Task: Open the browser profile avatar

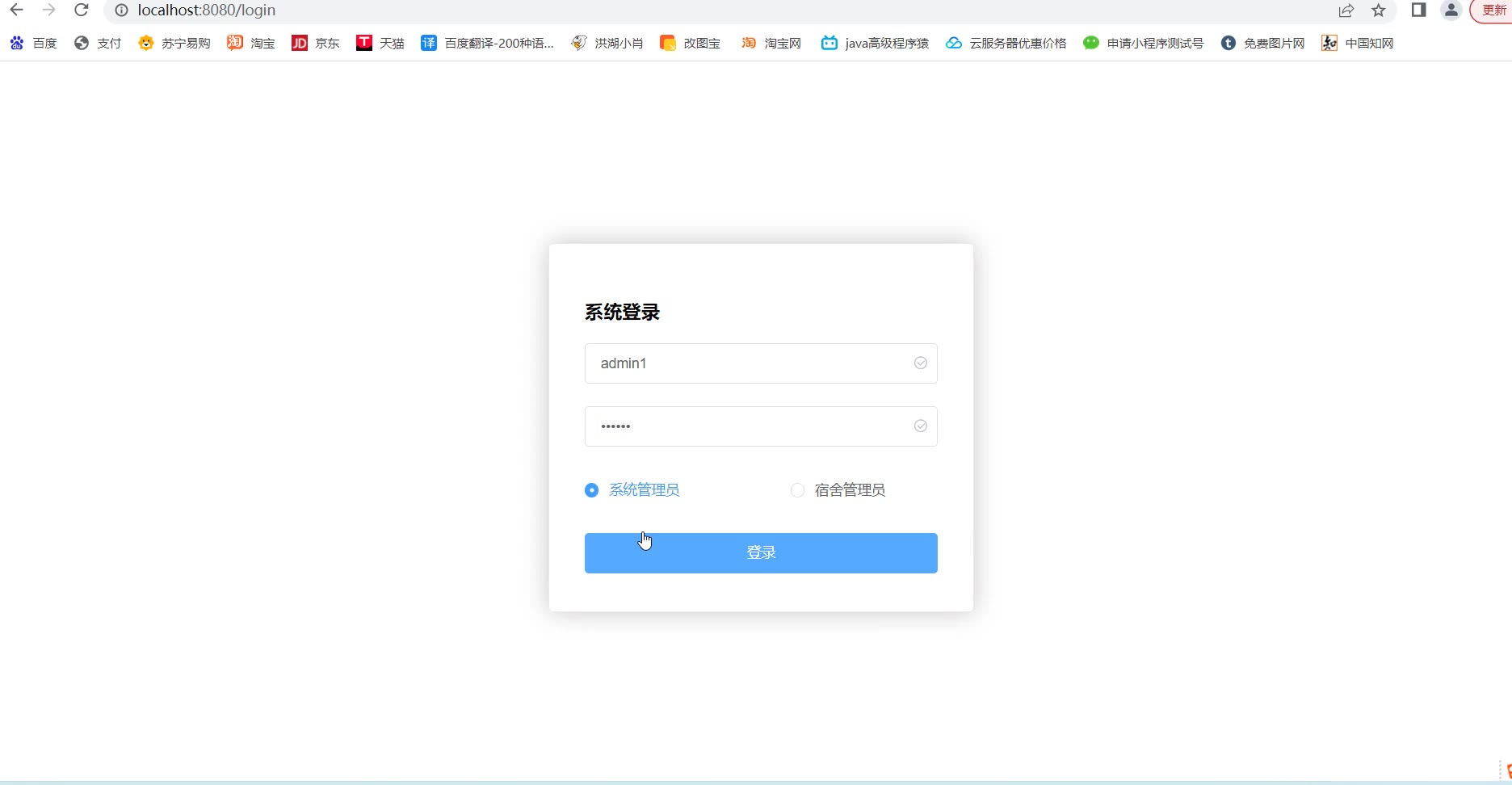Action: (x=1451, y=10)
